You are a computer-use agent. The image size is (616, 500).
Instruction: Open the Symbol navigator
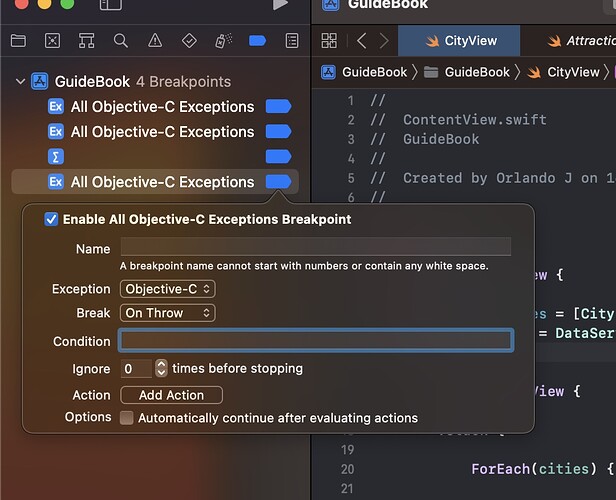tap(86, 40)
